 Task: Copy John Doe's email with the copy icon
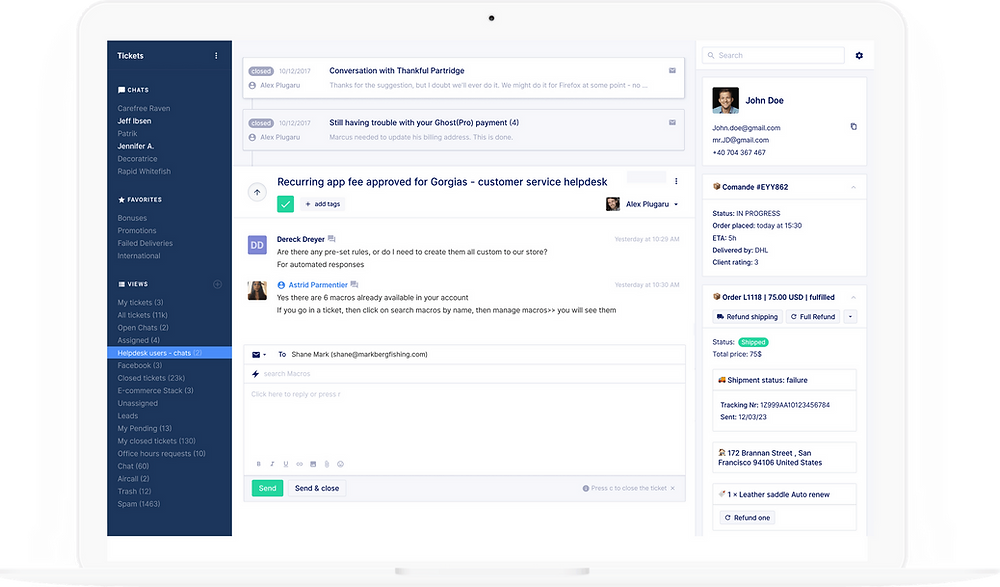point(853,126)
